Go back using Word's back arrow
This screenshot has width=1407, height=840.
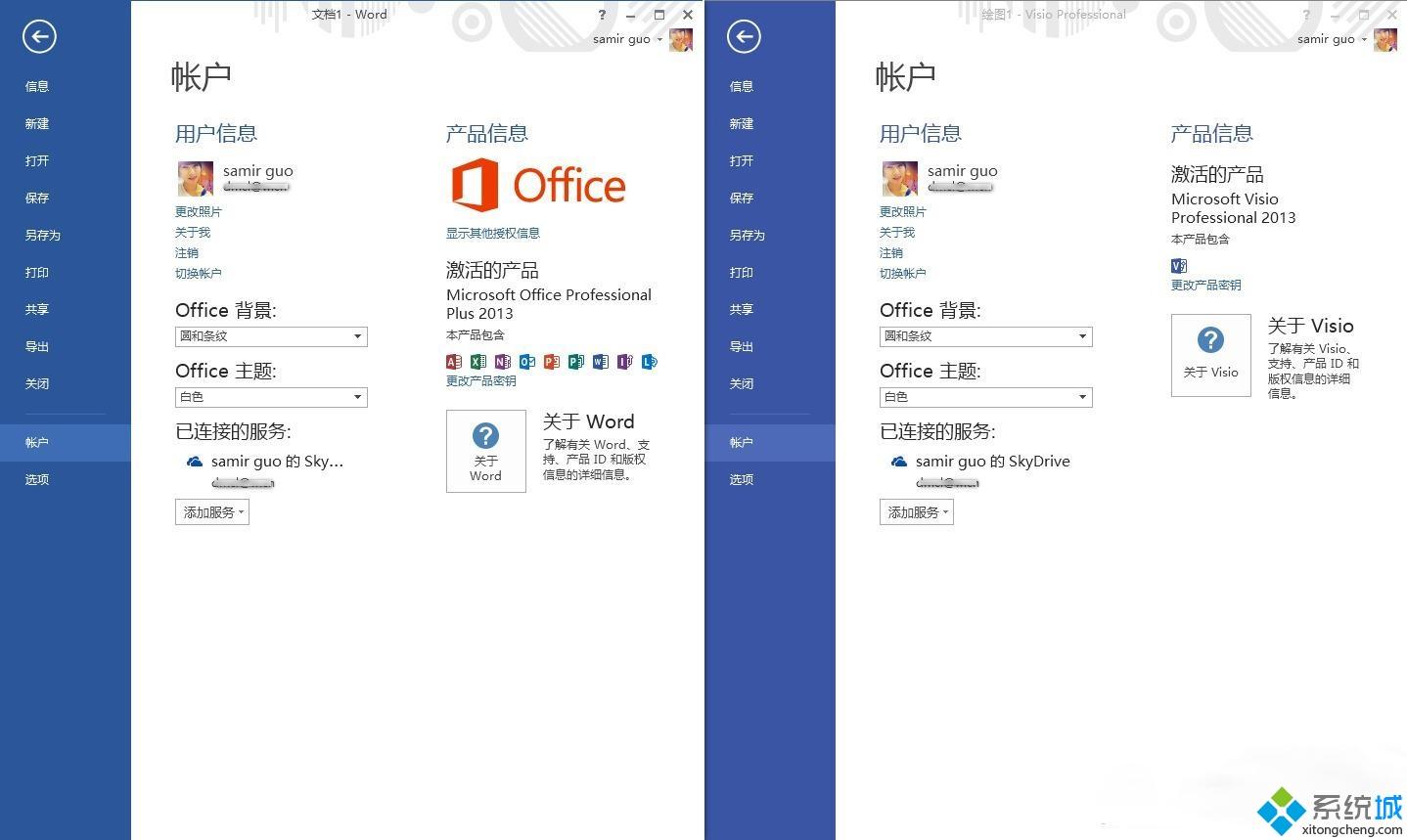(39, 37)
